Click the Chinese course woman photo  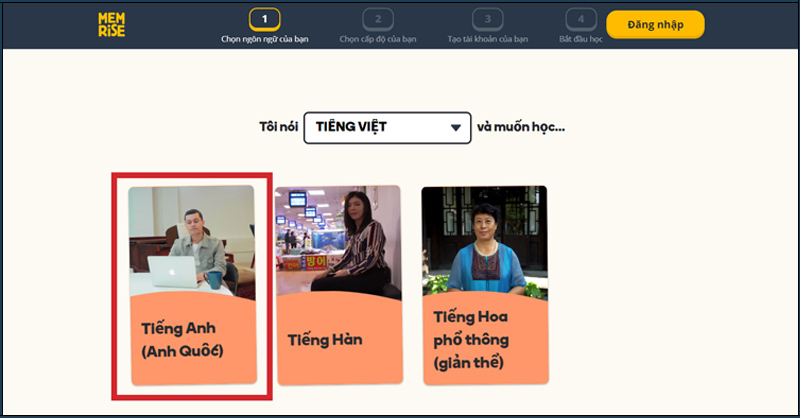484,238
